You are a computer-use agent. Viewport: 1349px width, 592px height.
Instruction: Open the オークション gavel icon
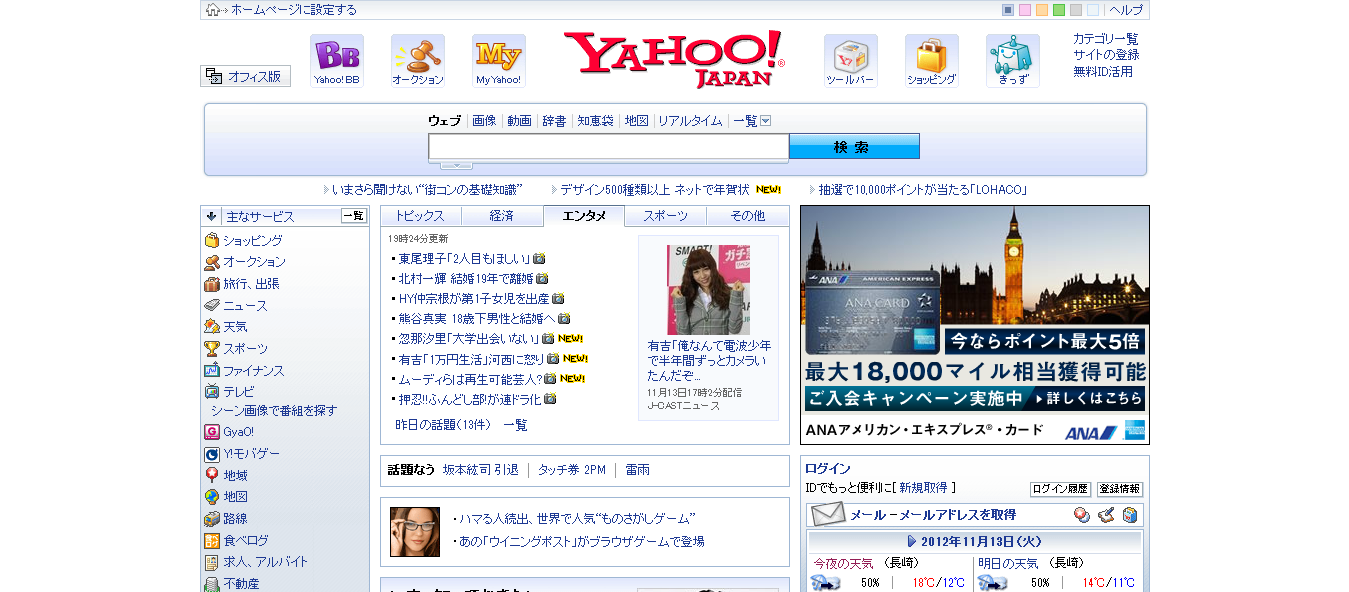418,61
